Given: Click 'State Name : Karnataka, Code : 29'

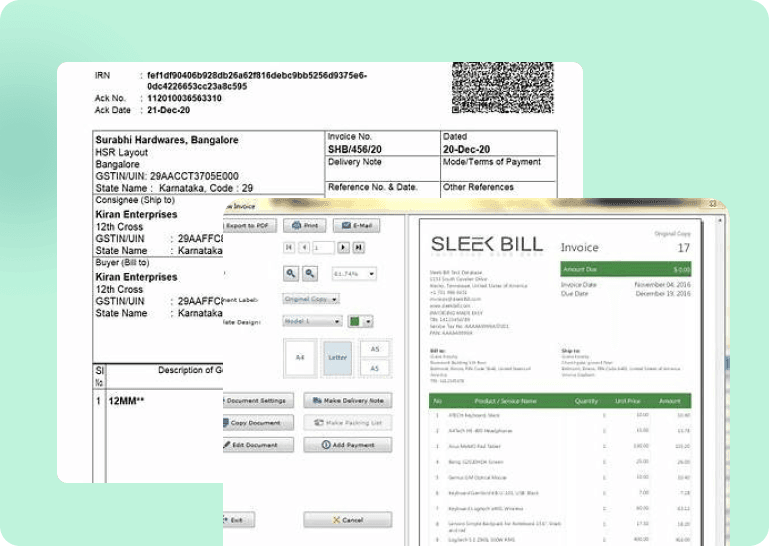Looking at the screenshot, I should tap(174, 188).
